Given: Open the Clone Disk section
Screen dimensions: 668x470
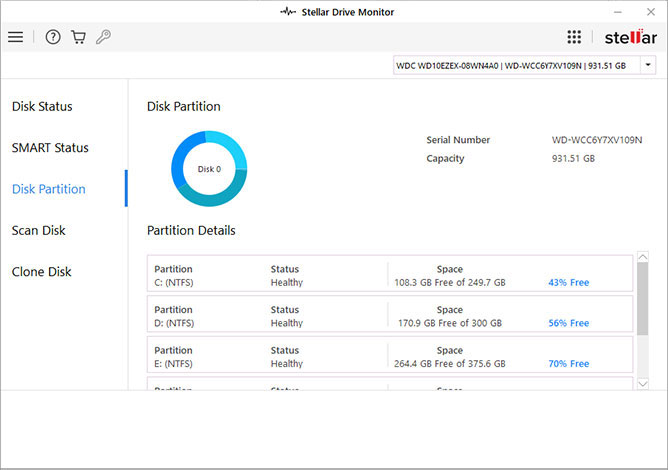Looking at the screenshot, I should coord(41,271).
